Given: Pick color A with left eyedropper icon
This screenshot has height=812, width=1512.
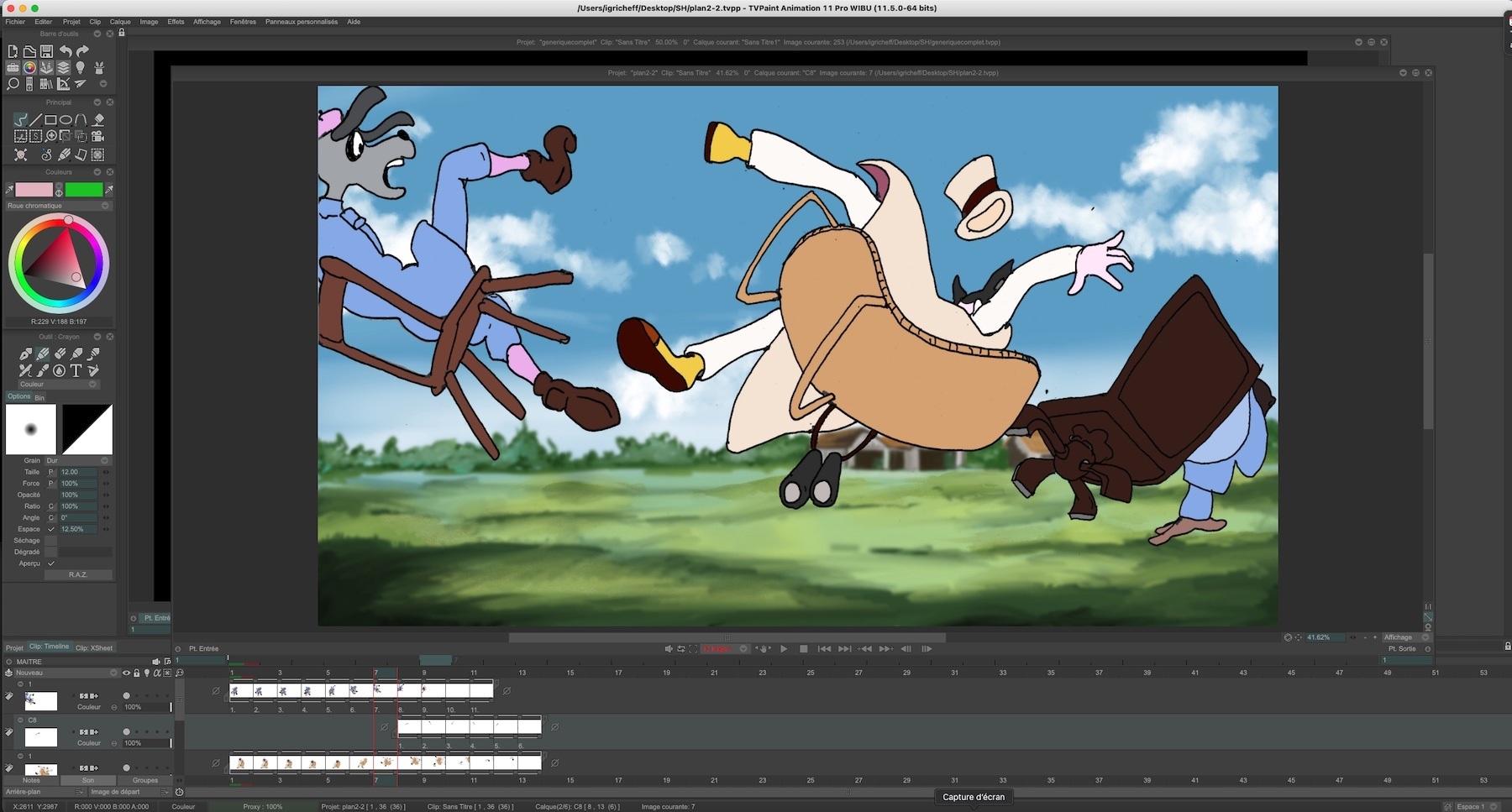Looking at the screenshot, I should (9, 190).
